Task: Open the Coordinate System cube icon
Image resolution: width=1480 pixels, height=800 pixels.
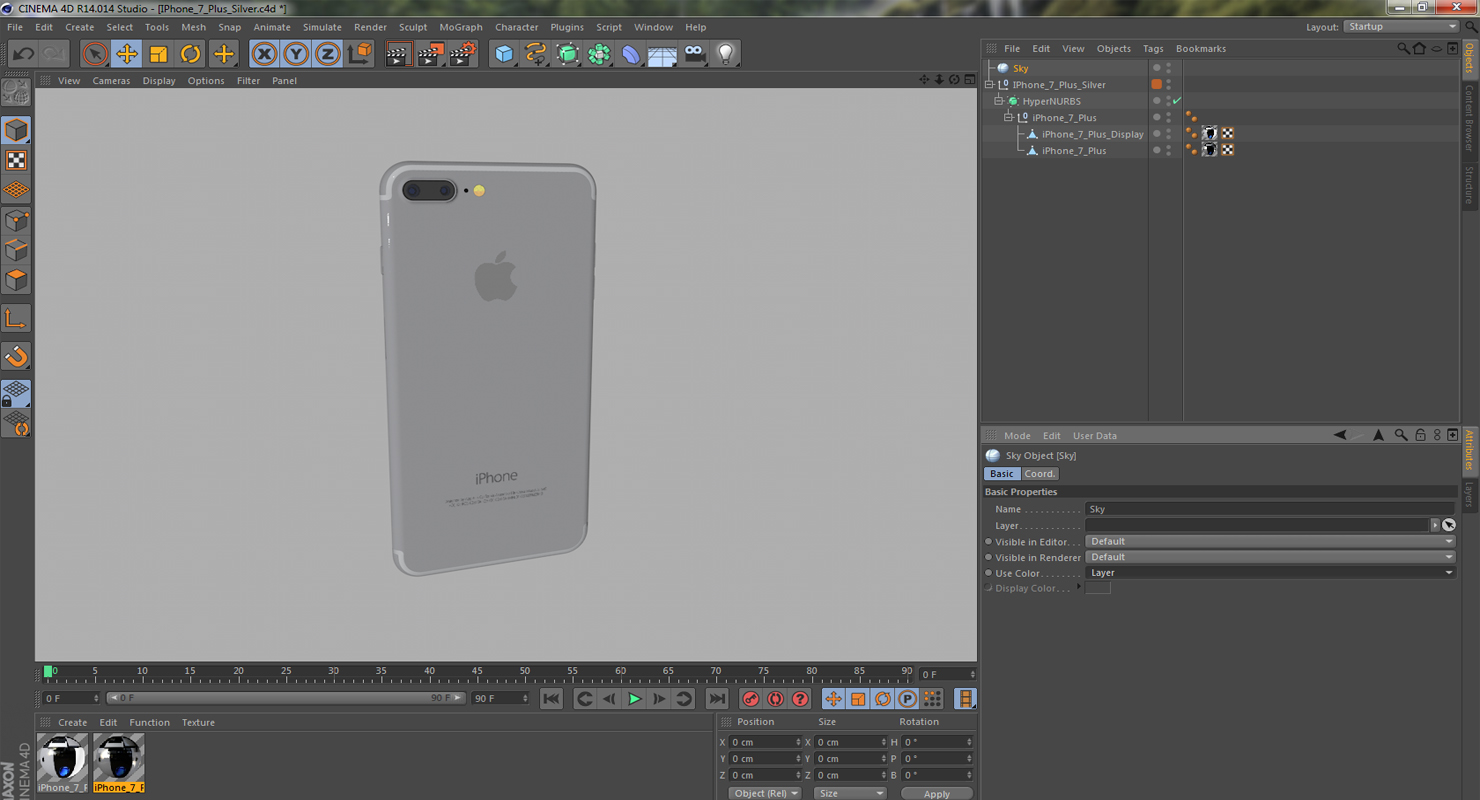Action: click(360, 54)
